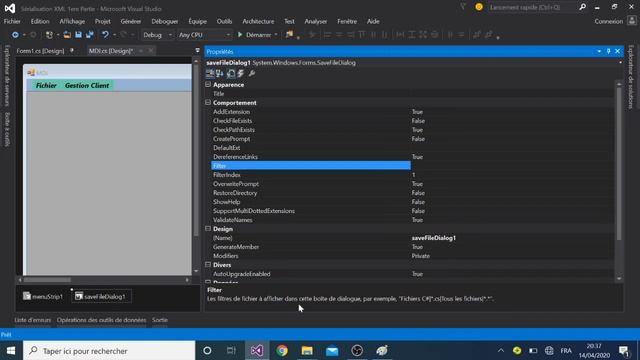This screenshot has height=360, width=640.
Task: Click the account avatar icon next to Connexion
Action: point(631,21)
